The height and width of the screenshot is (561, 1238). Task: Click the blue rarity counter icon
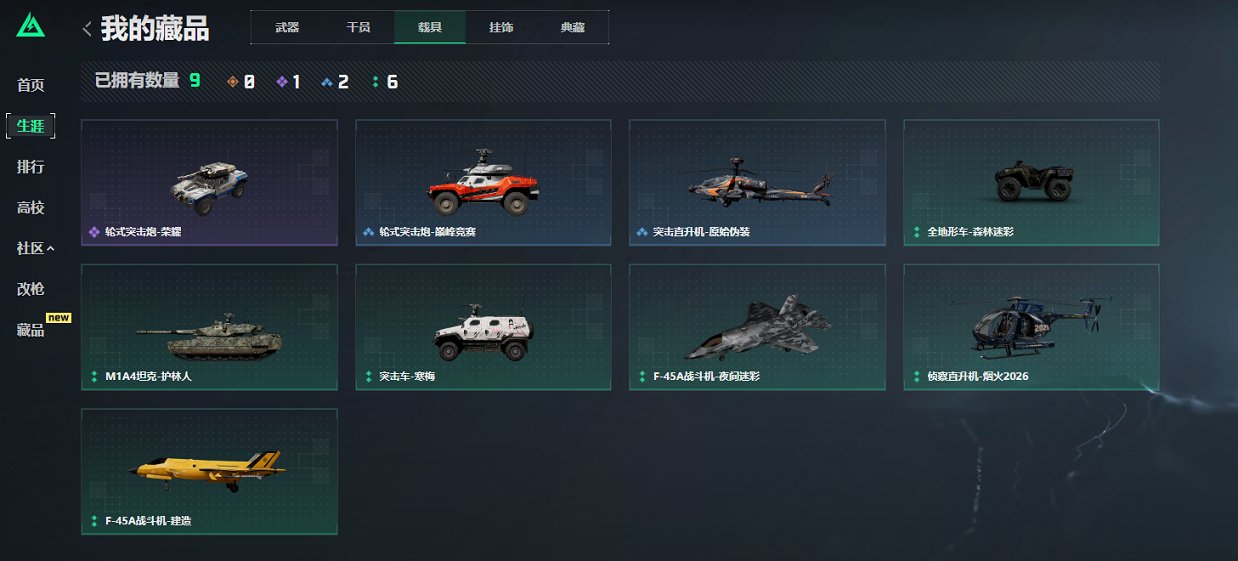(327, 82)
